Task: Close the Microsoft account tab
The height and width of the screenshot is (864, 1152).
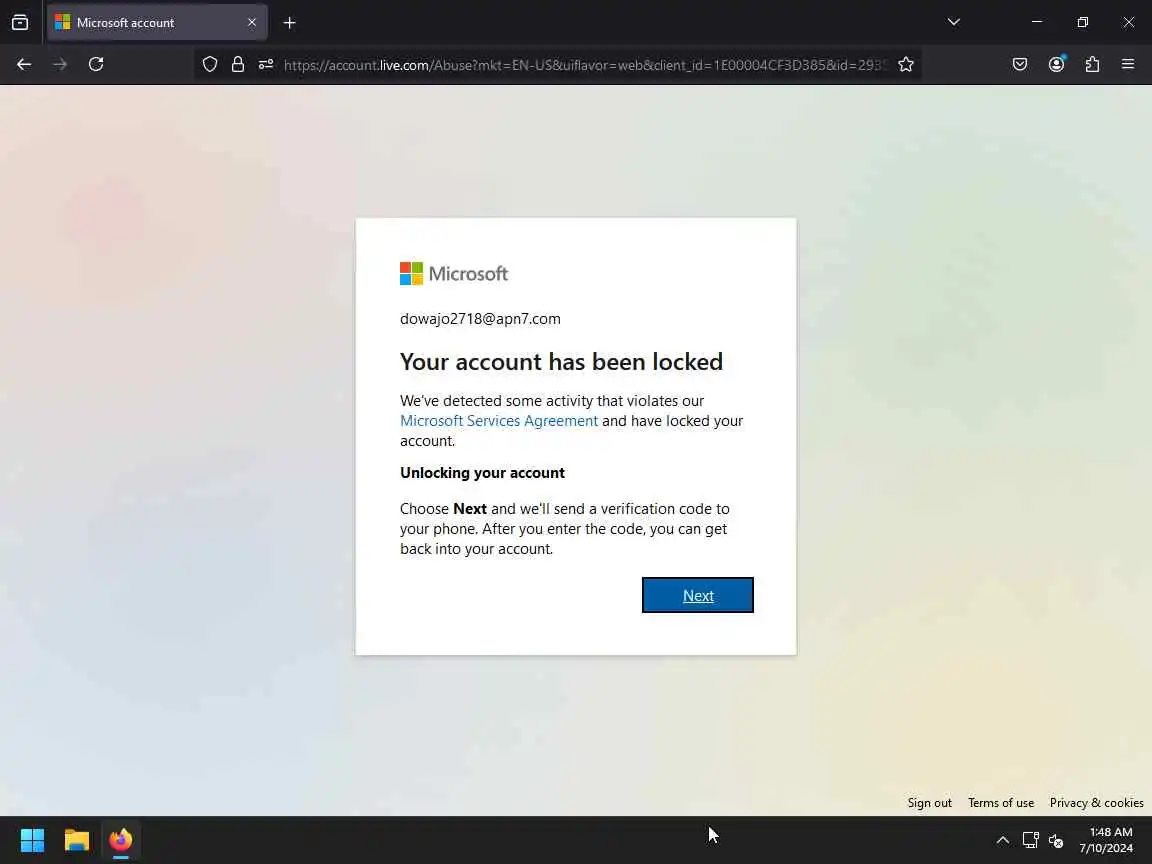Action: pos(252,23)
